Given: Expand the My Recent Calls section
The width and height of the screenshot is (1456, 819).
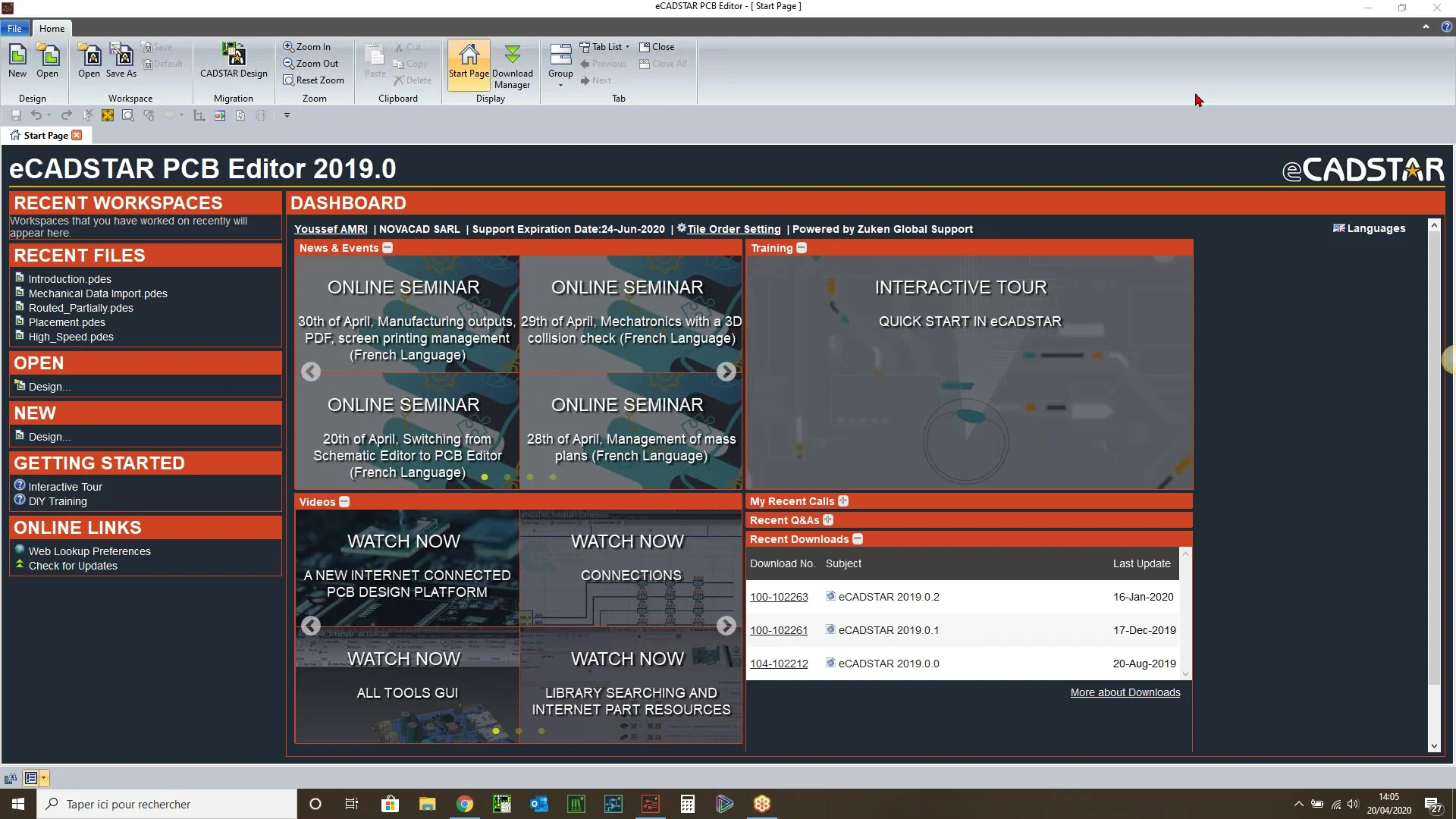Looking at the screenshot, I should (843, 501).
